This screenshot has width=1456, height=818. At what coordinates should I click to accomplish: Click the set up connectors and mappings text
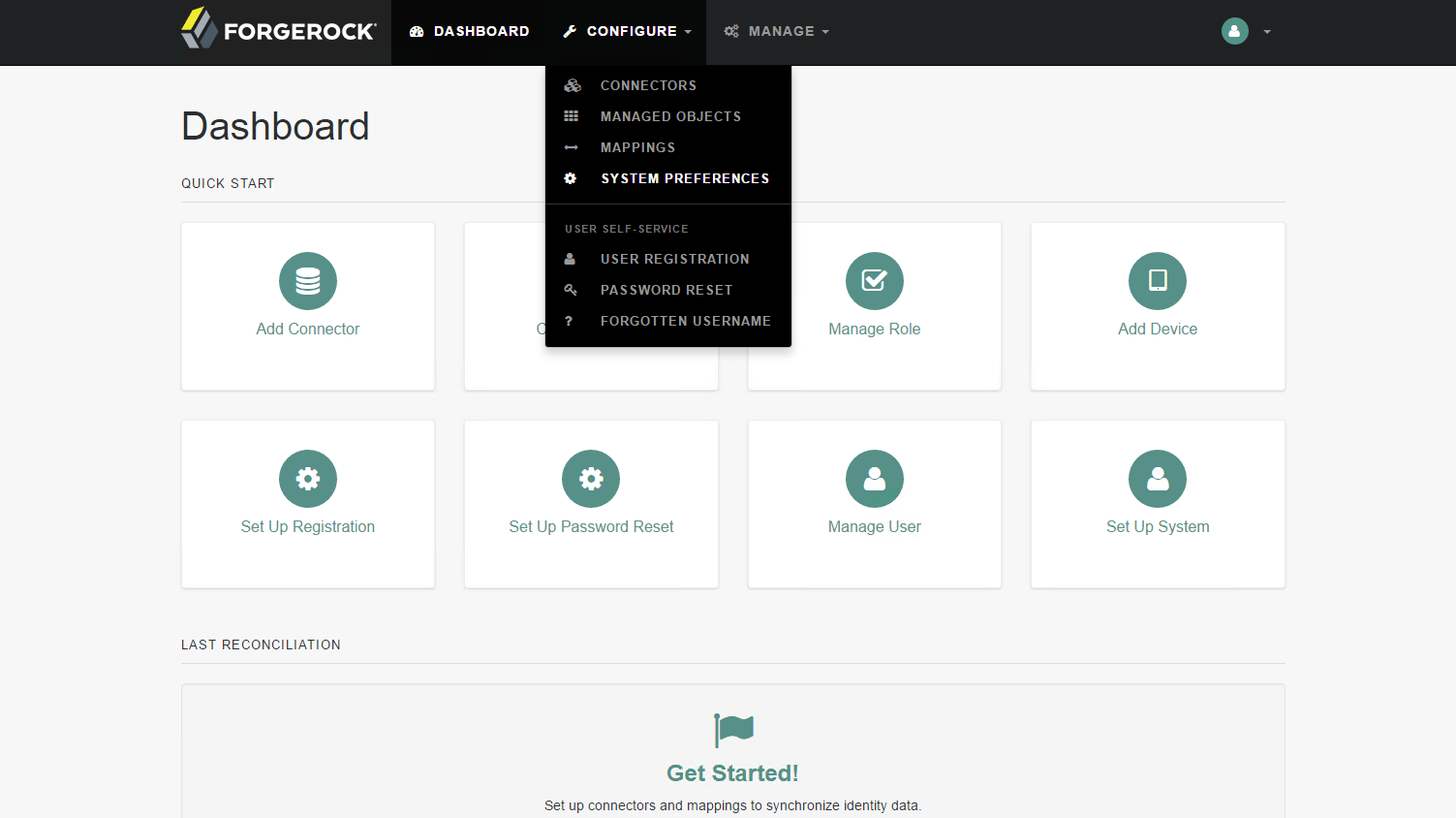732,805
